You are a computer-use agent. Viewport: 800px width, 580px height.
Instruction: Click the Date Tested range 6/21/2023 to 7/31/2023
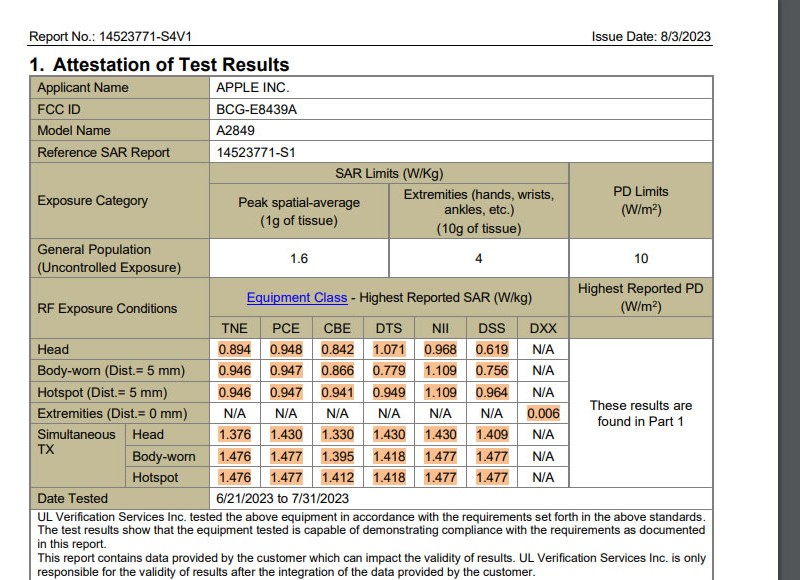point(282,498)
